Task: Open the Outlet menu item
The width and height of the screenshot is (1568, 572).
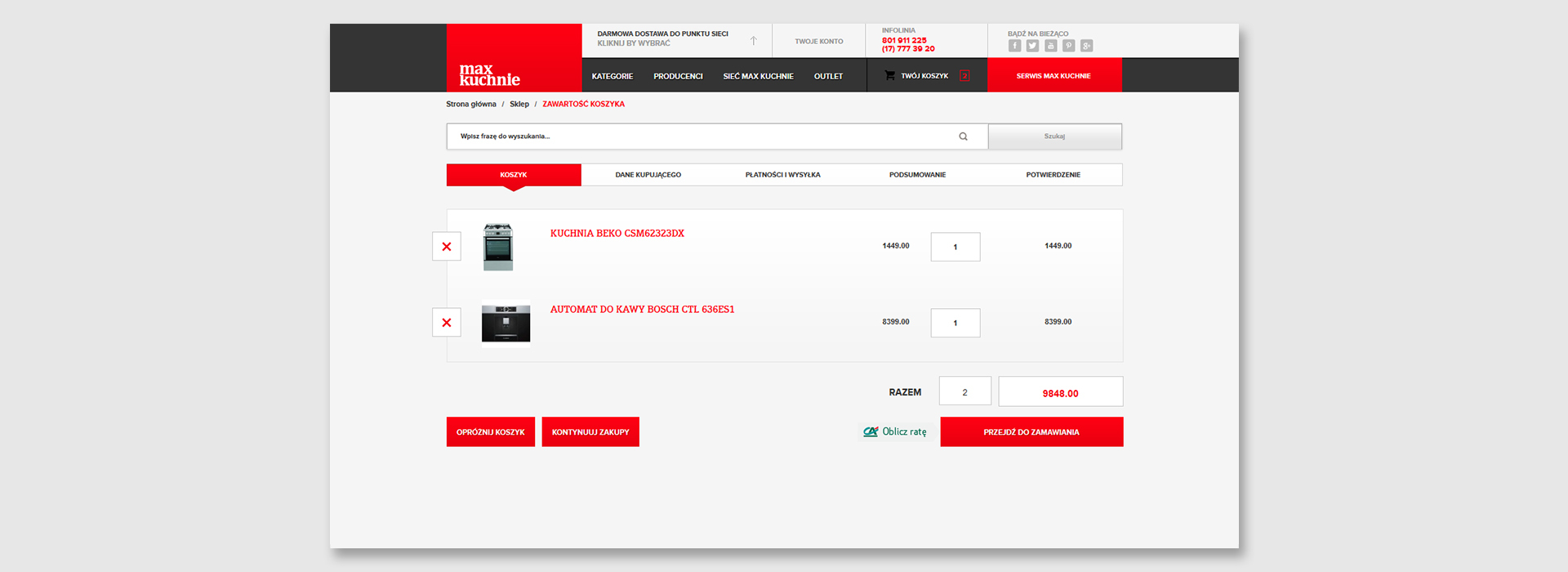Action: [828, 76]
